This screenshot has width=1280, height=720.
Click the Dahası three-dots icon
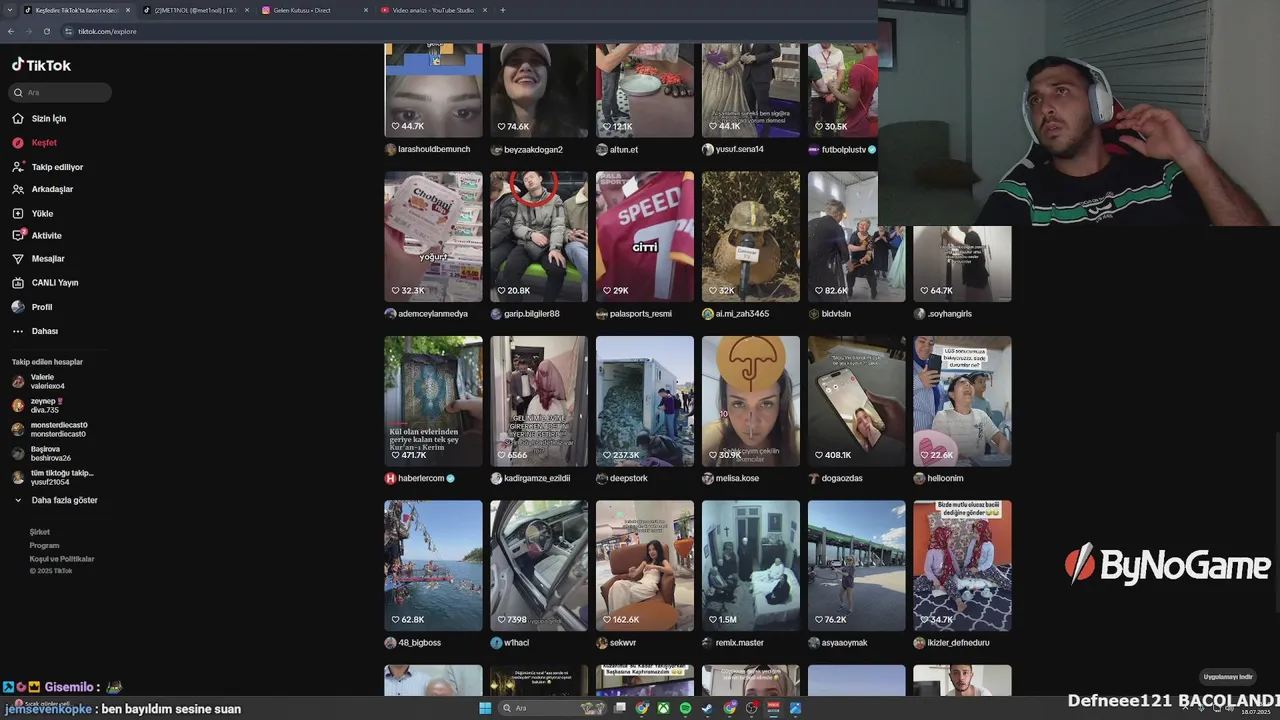(18, 331)
